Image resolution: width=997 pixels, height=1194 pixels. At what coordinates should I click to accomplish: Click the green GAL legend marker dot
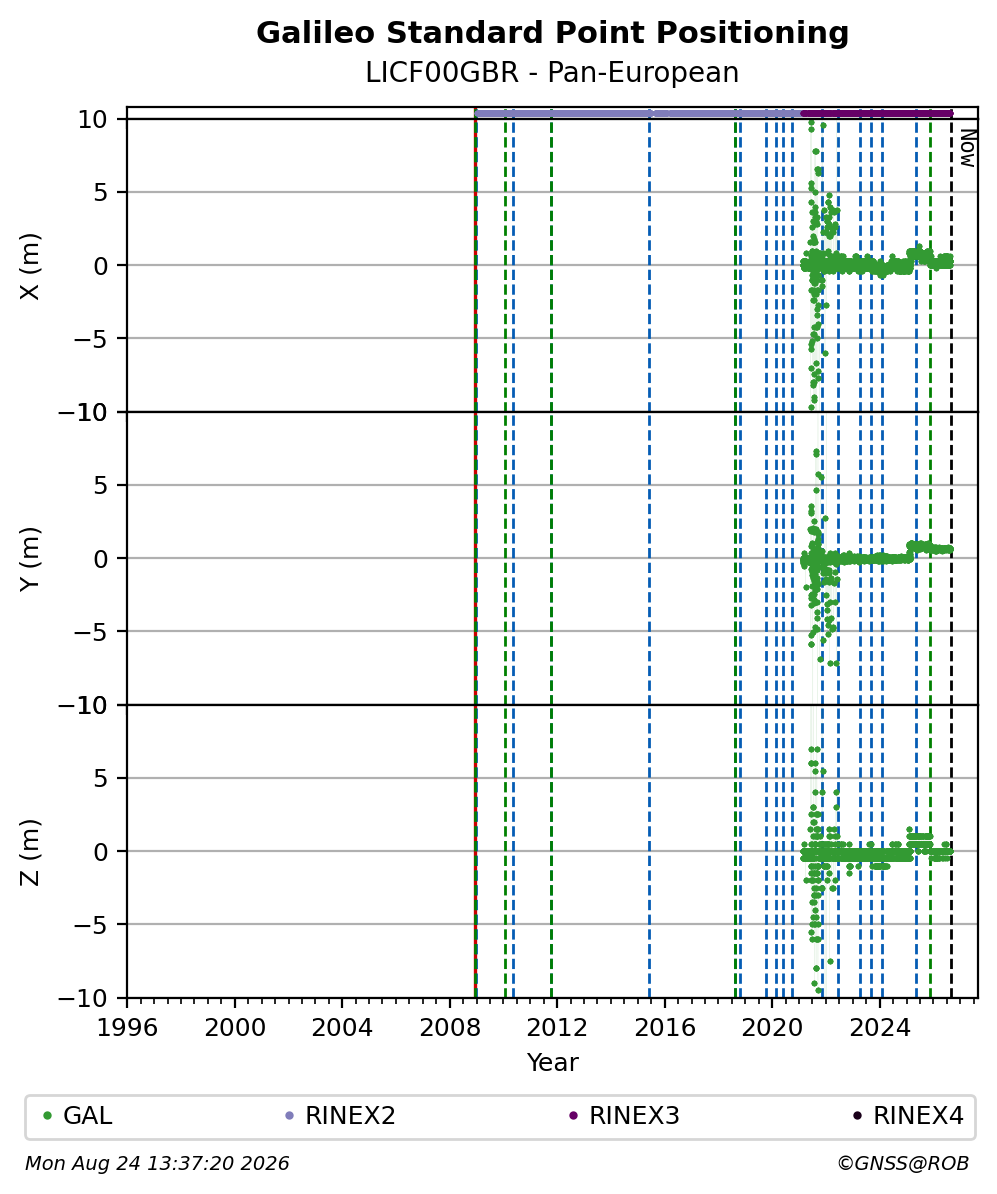[x=47, y=1116]
